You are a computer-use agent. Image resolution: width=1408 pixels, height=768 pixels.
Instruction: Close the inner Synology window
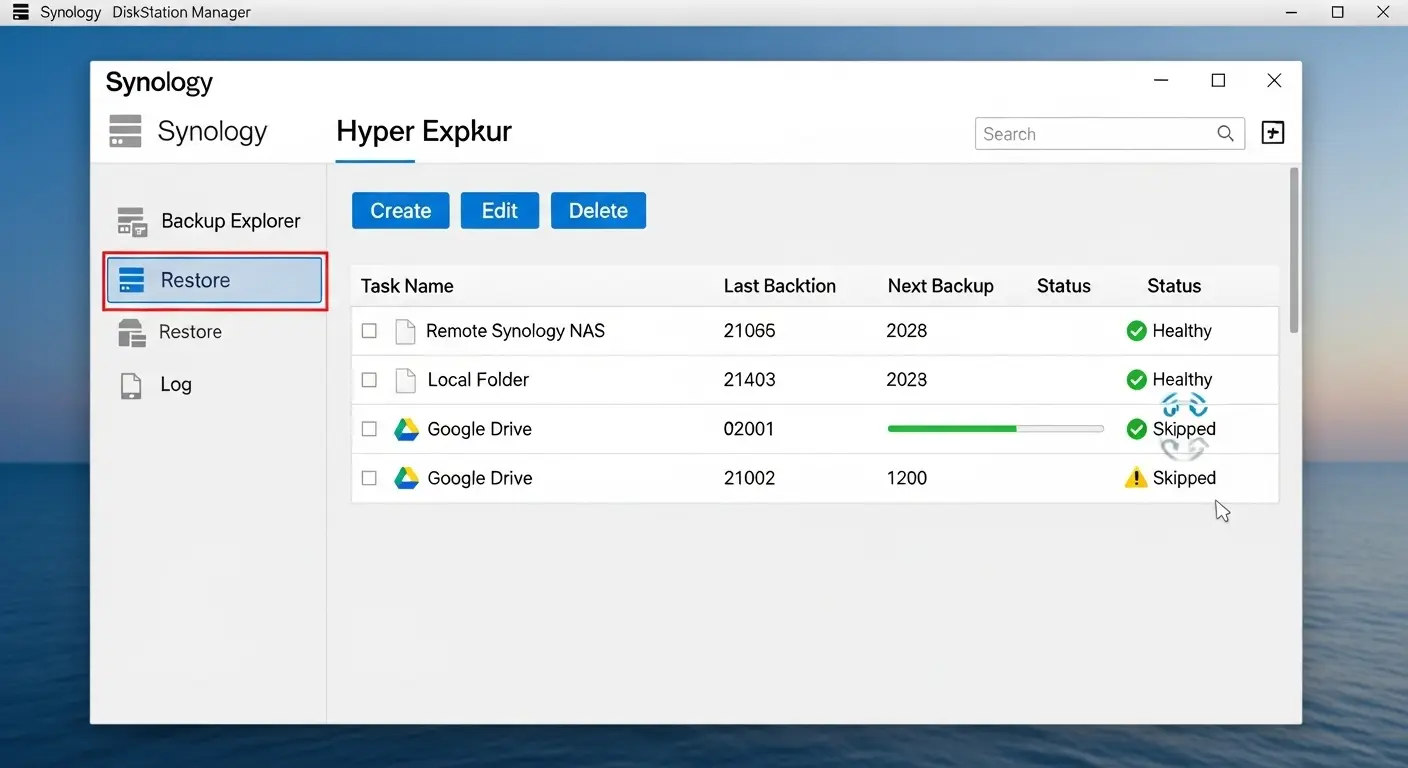pos(1274,81)
